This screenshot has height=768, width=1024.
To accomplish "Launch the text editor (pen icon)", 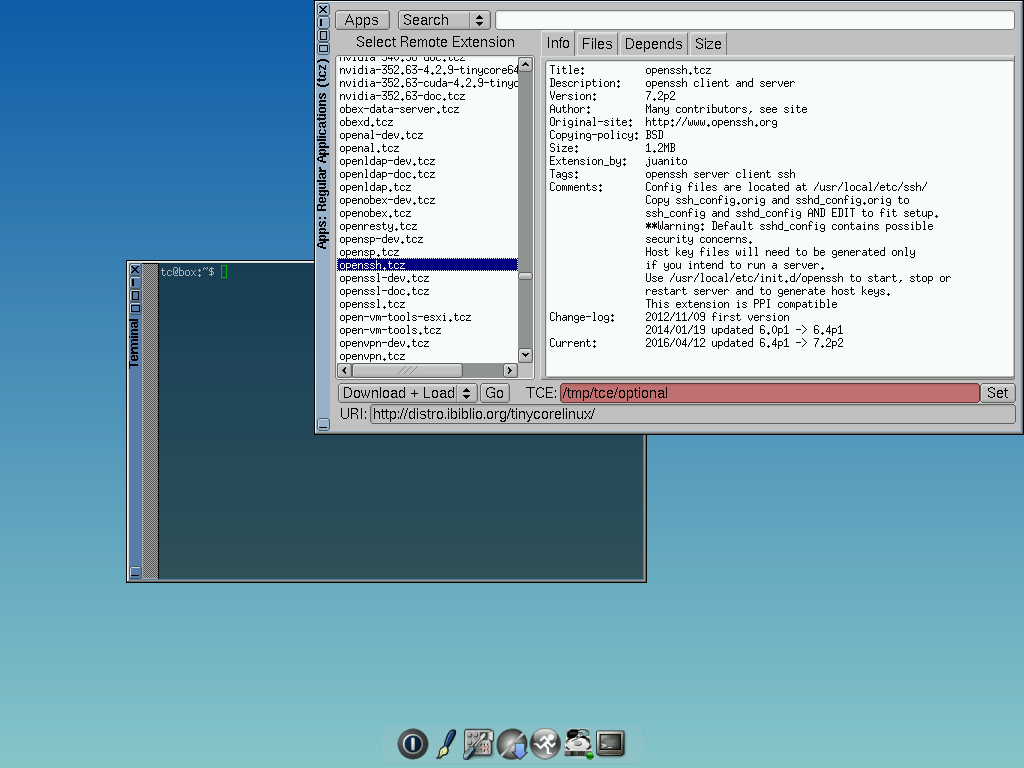I will pos(445,743).
